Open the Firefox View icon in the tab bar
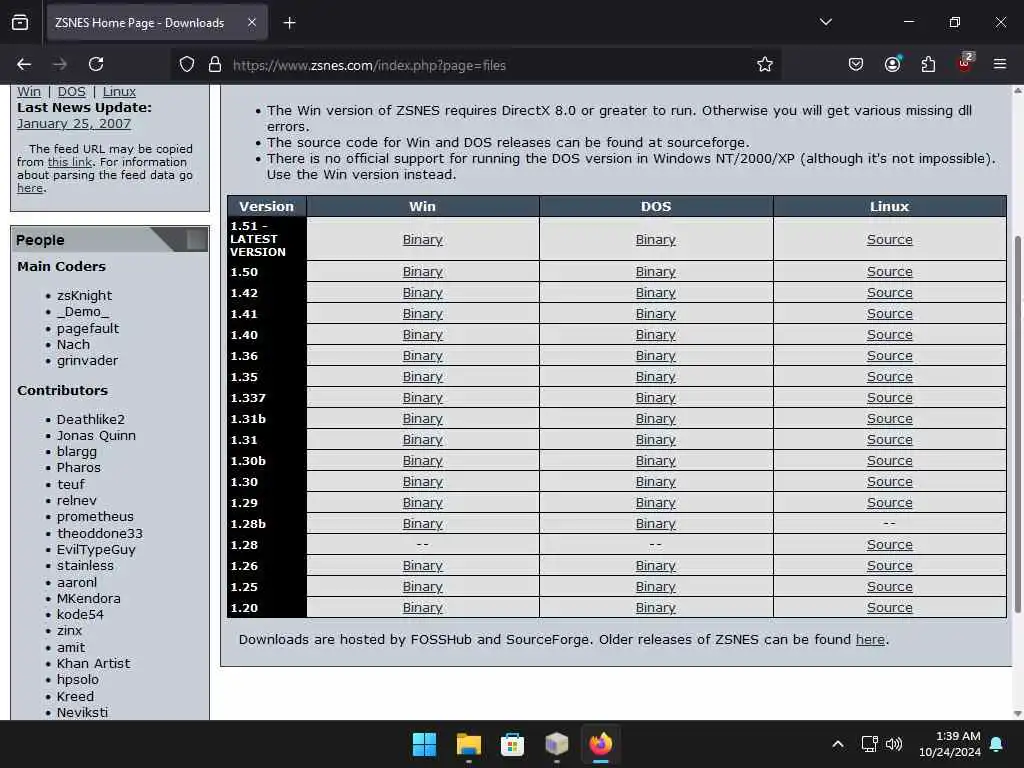The image size is (1024, 768). (x=20, y=23)
